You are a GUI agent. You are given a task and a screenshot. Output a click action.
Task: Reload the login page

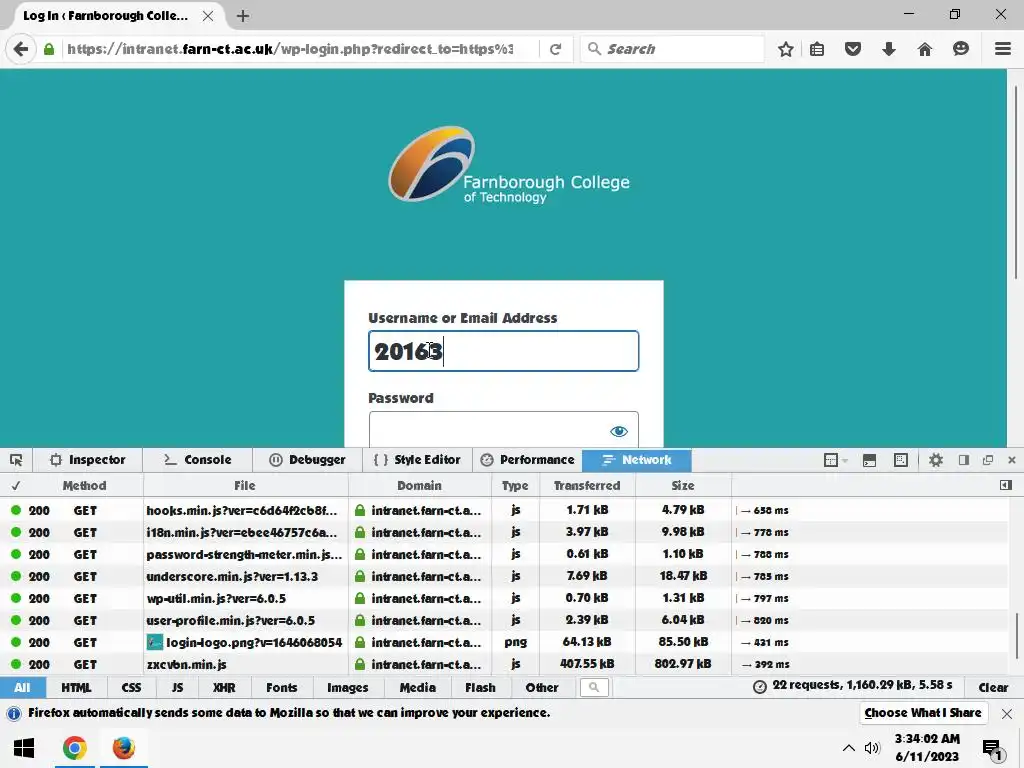point(555,49)
